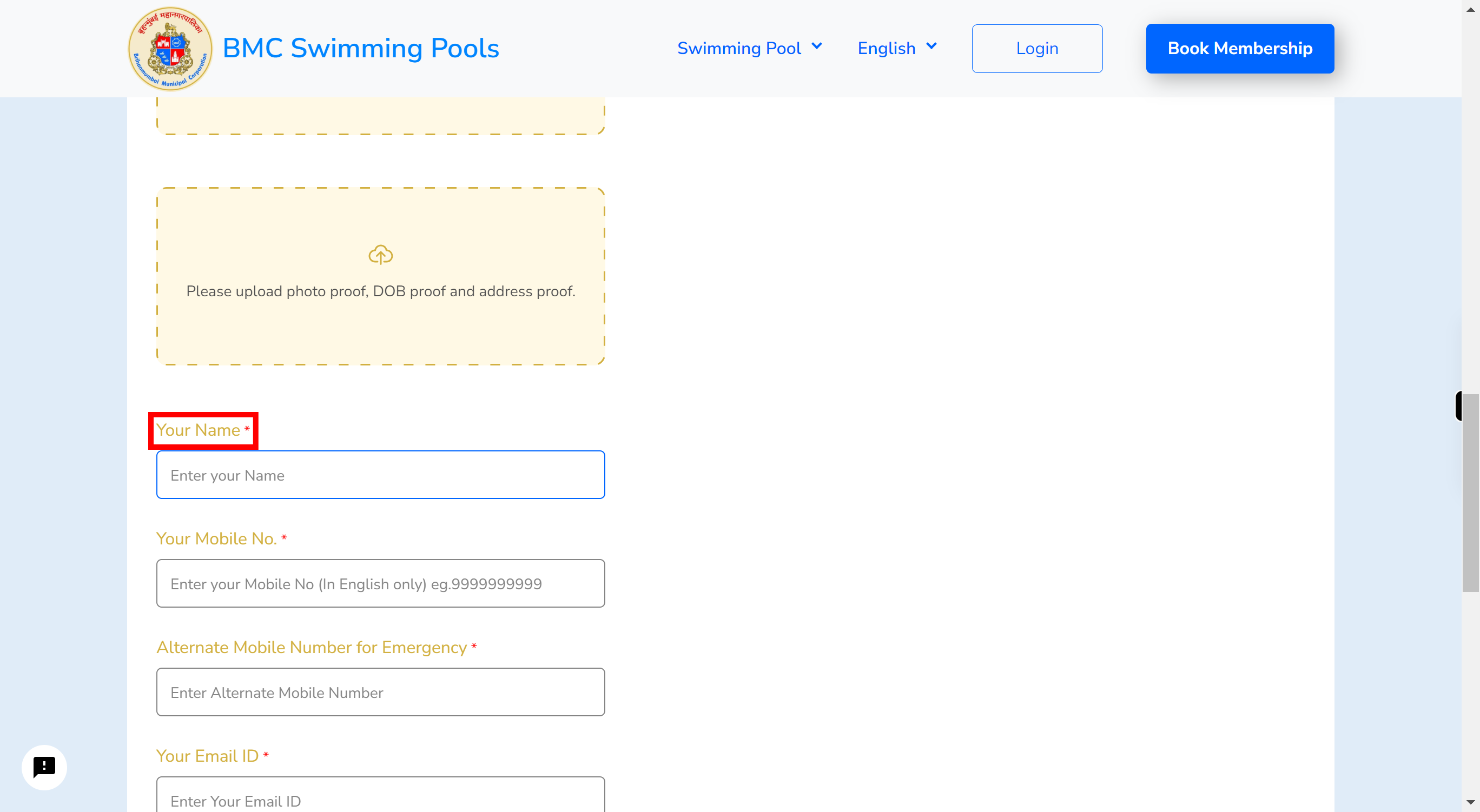This screenshot has height=812, width=1480.
Task: Click the English language dropdown arrow
Action: (x=931, y=48)
